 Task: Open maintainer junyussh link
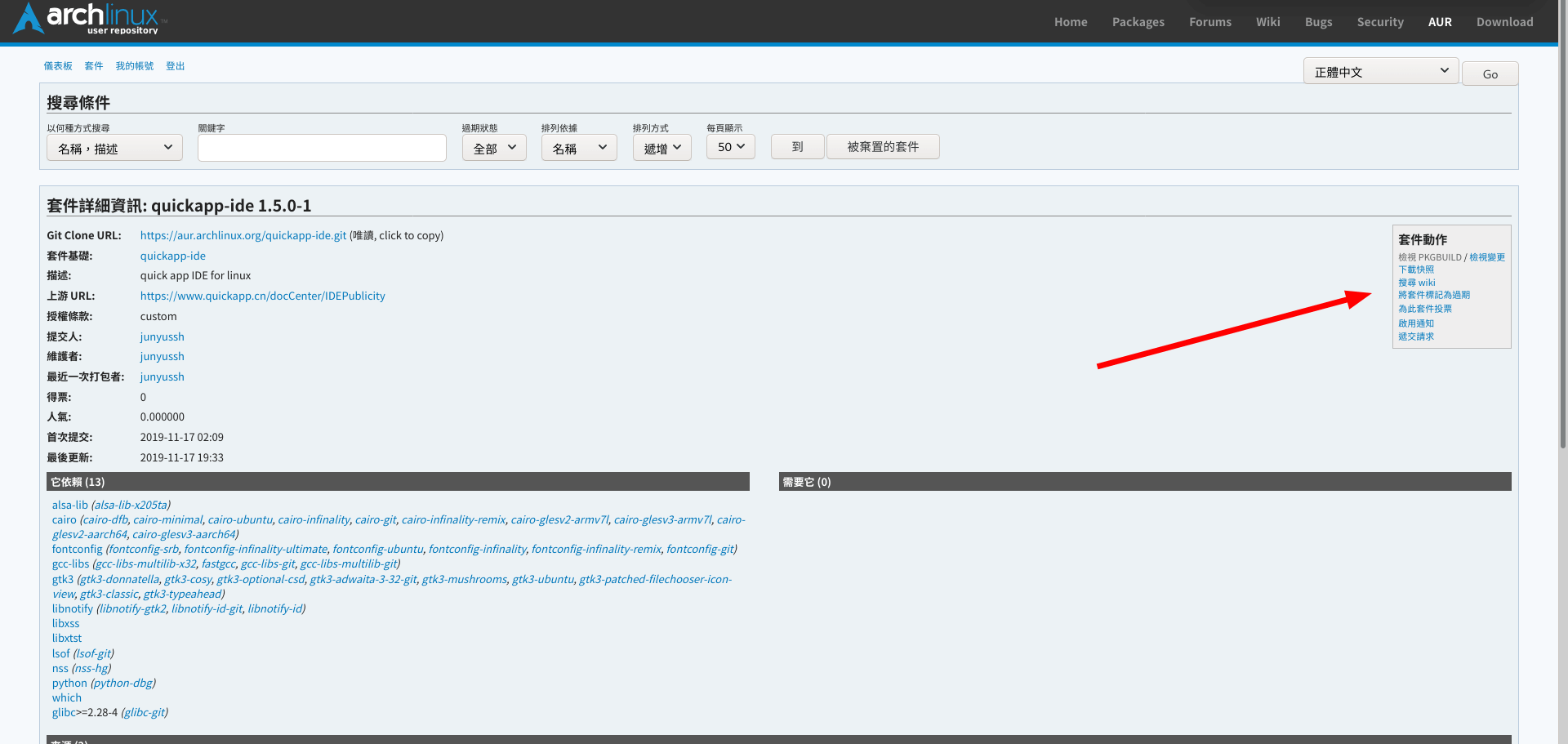163,357
